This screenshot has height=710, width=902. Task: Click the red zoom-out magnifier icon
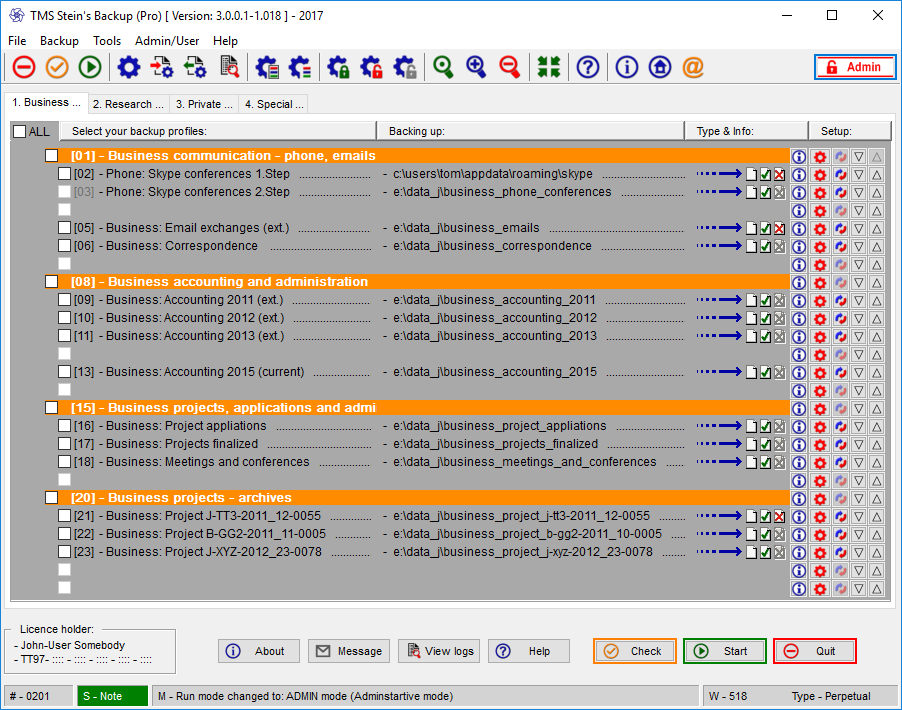pyautogui.click(x=510, y=67)
